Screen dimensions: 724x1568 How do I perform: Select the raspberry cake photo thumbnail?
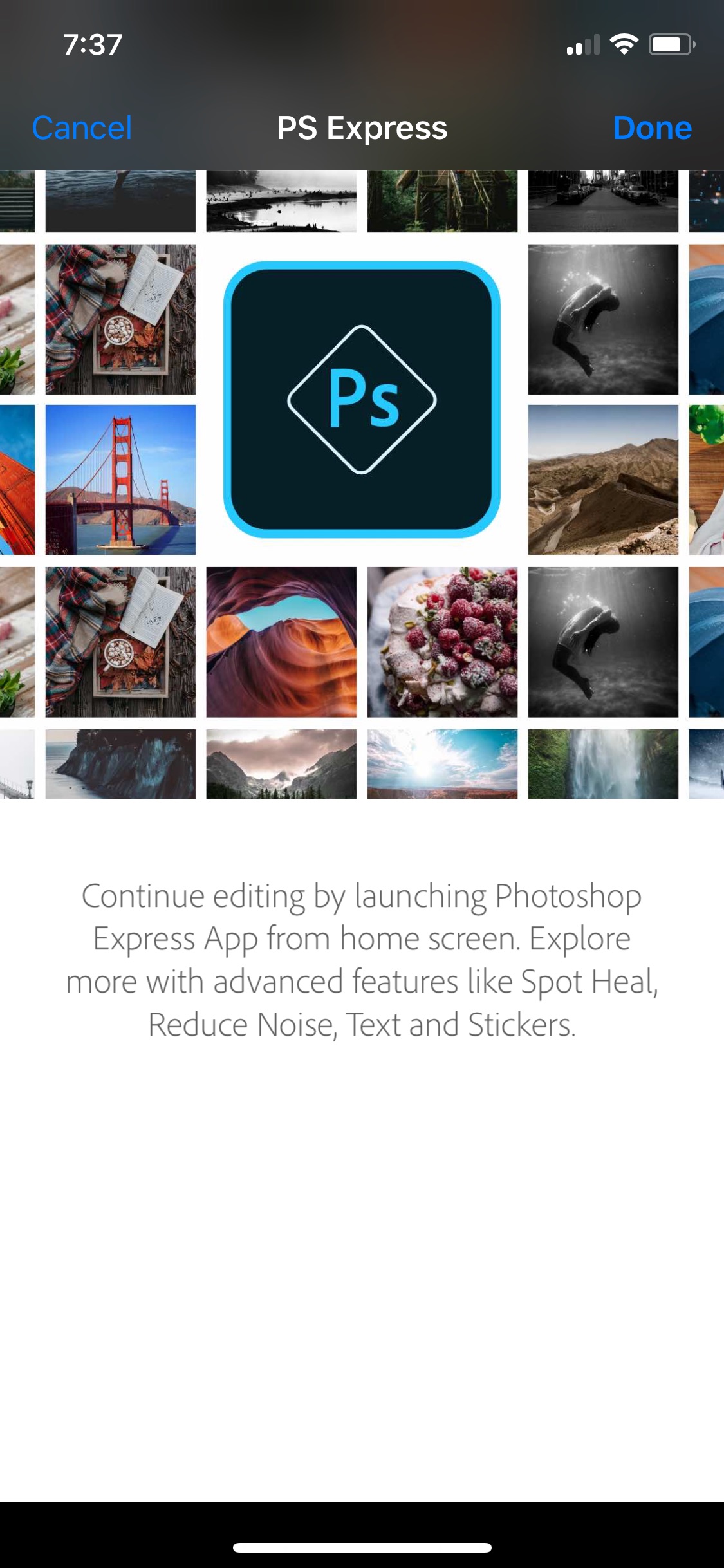coord(442,642)
